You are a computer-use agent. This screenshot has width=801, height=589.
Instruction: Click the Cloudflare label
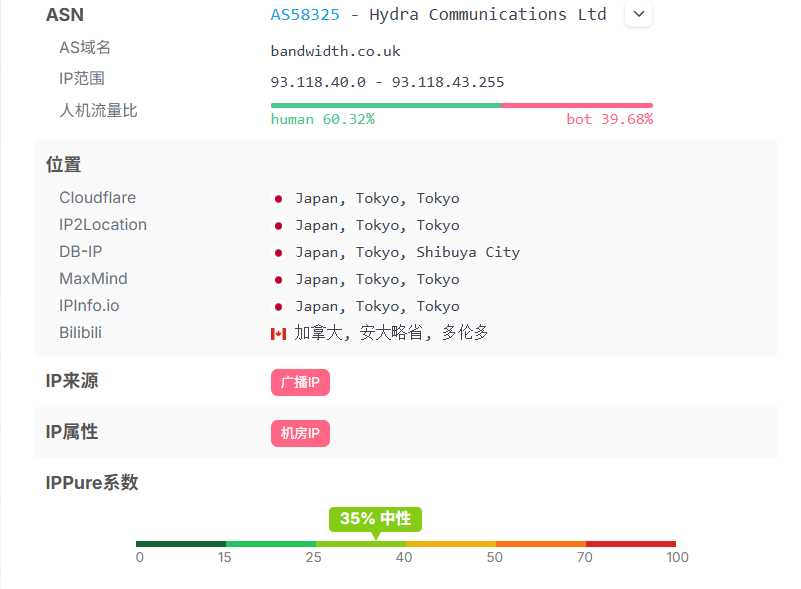tap(98, 198)
